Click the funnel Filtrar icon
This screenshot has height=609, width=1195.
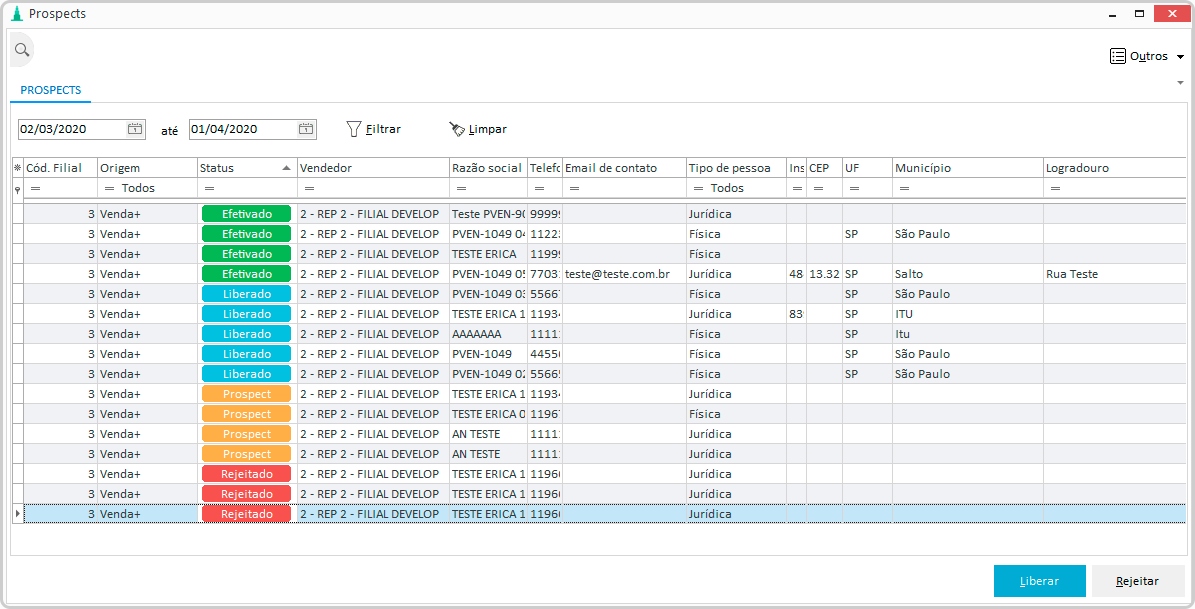point(353,129)
